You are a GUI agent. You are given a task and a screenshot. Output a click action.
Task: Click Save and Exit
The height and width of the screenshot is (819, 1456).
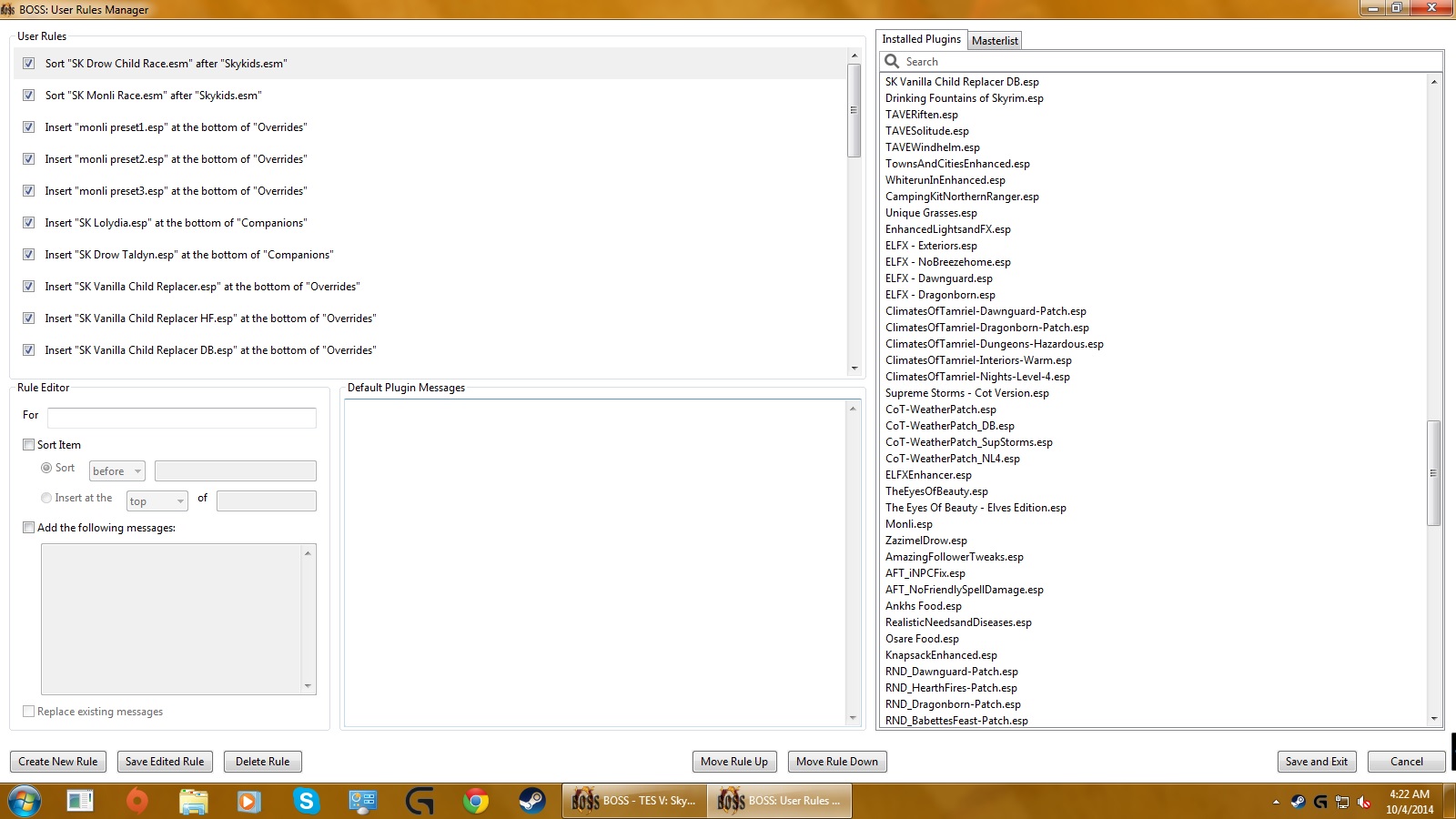(1317, 762)
